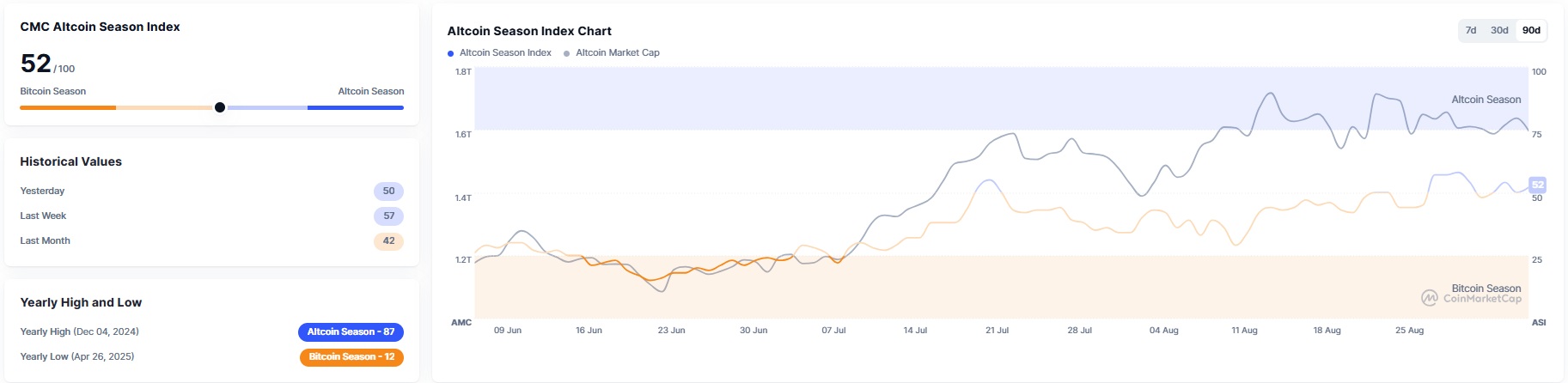Click the Altcoin Season zone label in chart

(x=1486, y=100)
